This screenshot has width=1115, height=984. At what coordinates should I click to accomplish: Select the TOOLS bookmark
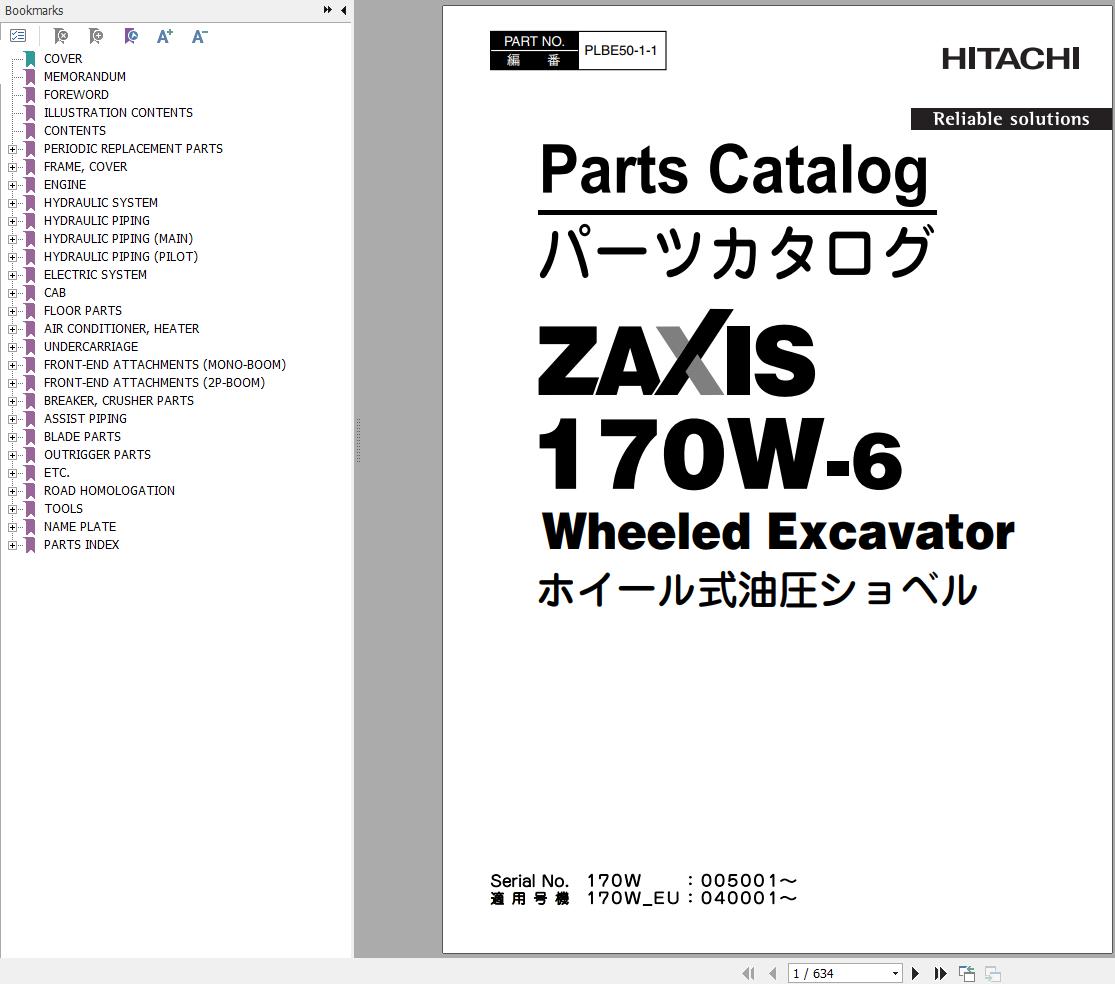click(x=63, y=508)
